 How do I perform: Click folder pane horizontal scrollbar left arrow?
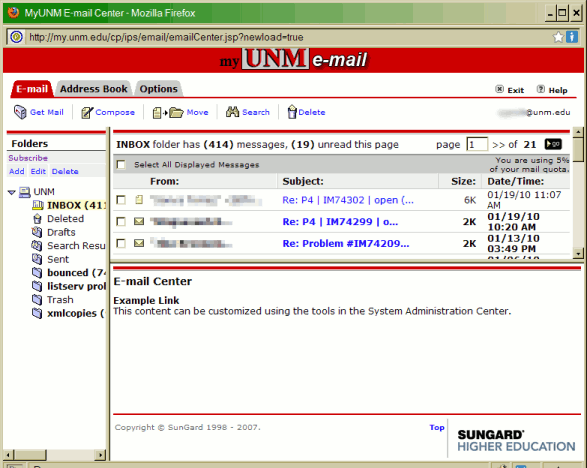point(9,455)
